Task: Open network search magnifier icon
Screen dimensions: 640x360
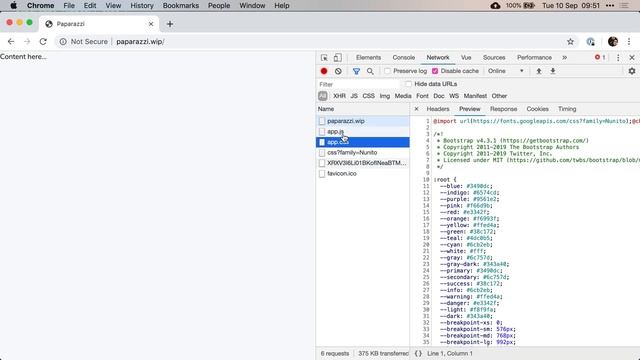Action: click(x=370, y=71)
